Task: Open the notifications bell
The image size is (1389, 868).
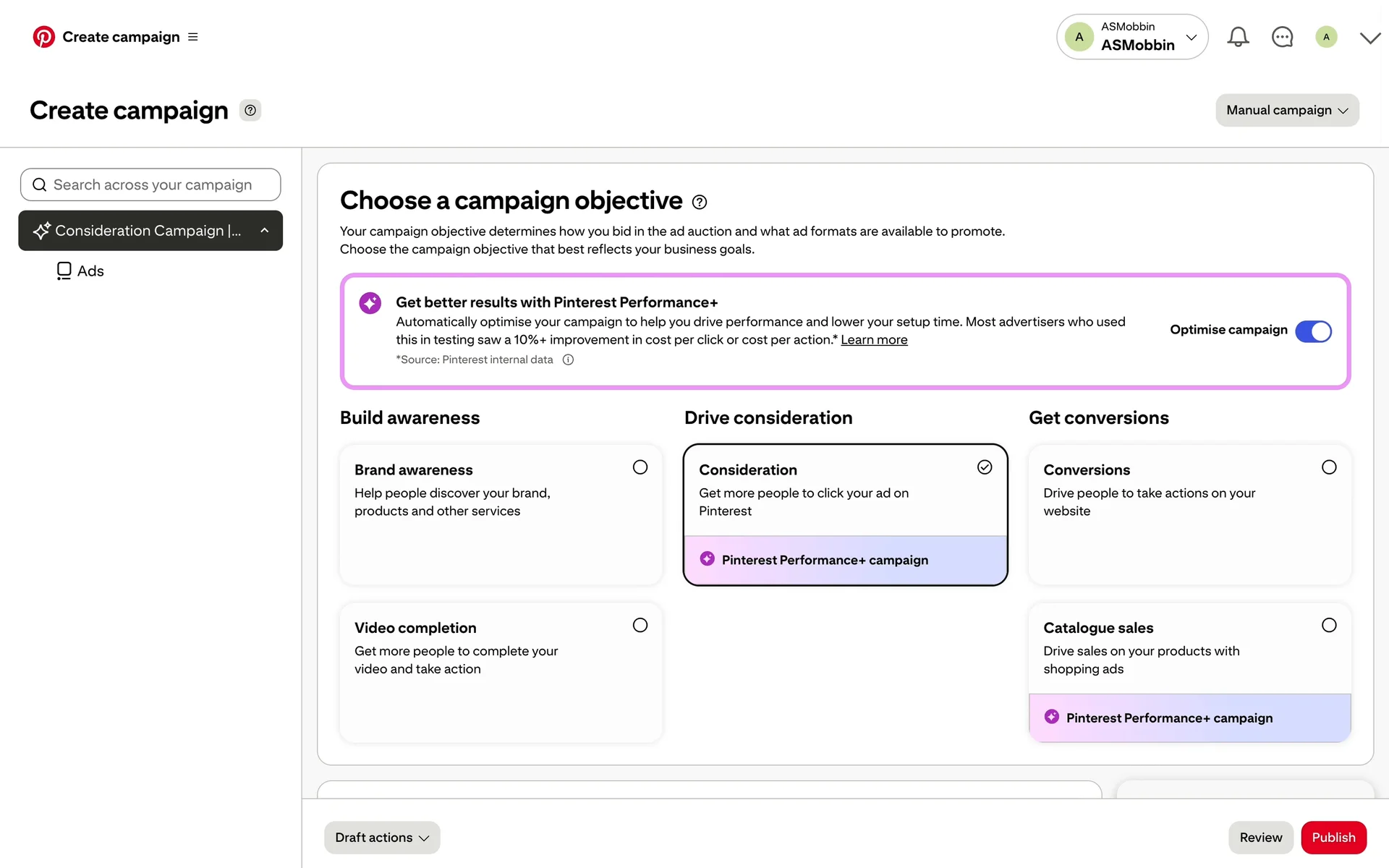Action: tap(1238, 37)
